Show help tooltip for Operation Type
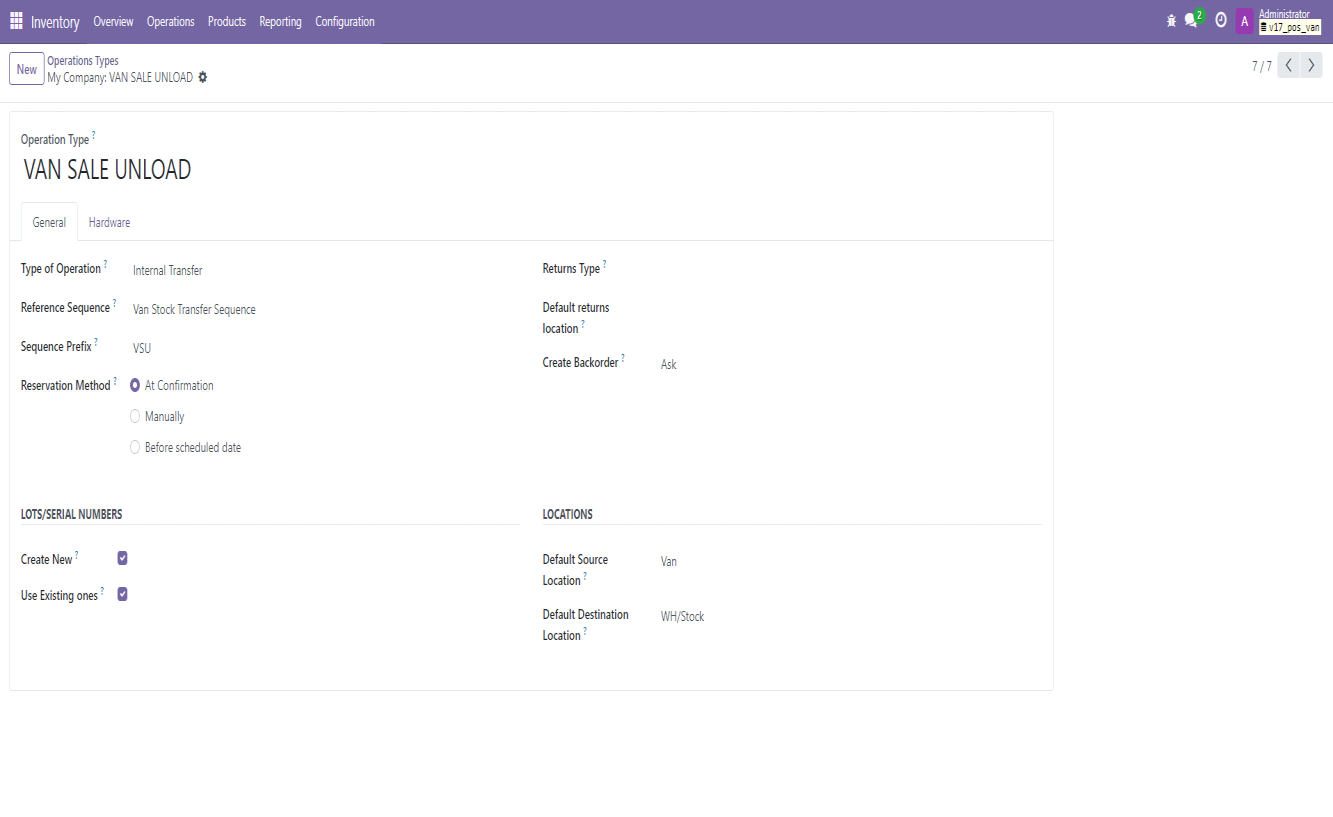The width and height of the screenshot is (1333, 817). click(x=94, y=135)
